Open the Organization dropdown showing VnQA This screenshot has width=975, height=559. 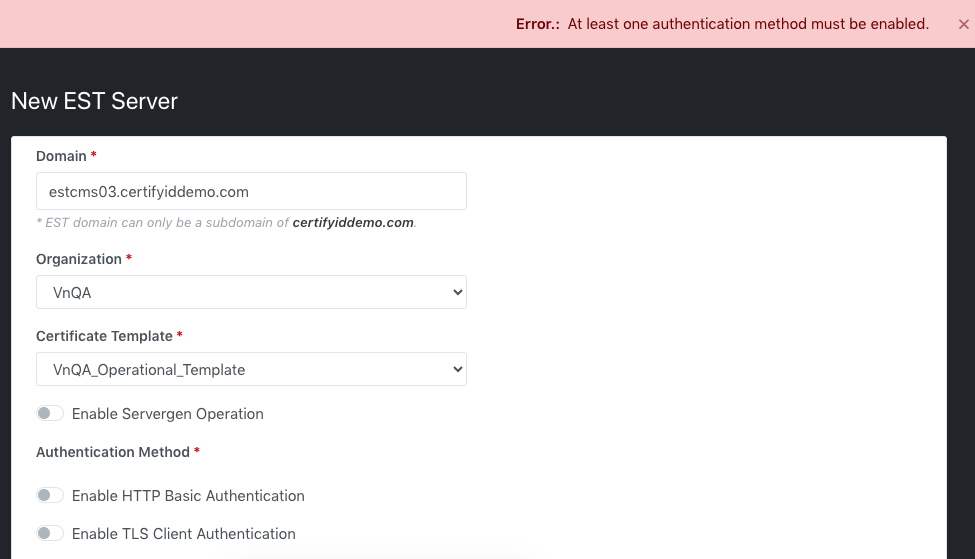coord(251,293)
